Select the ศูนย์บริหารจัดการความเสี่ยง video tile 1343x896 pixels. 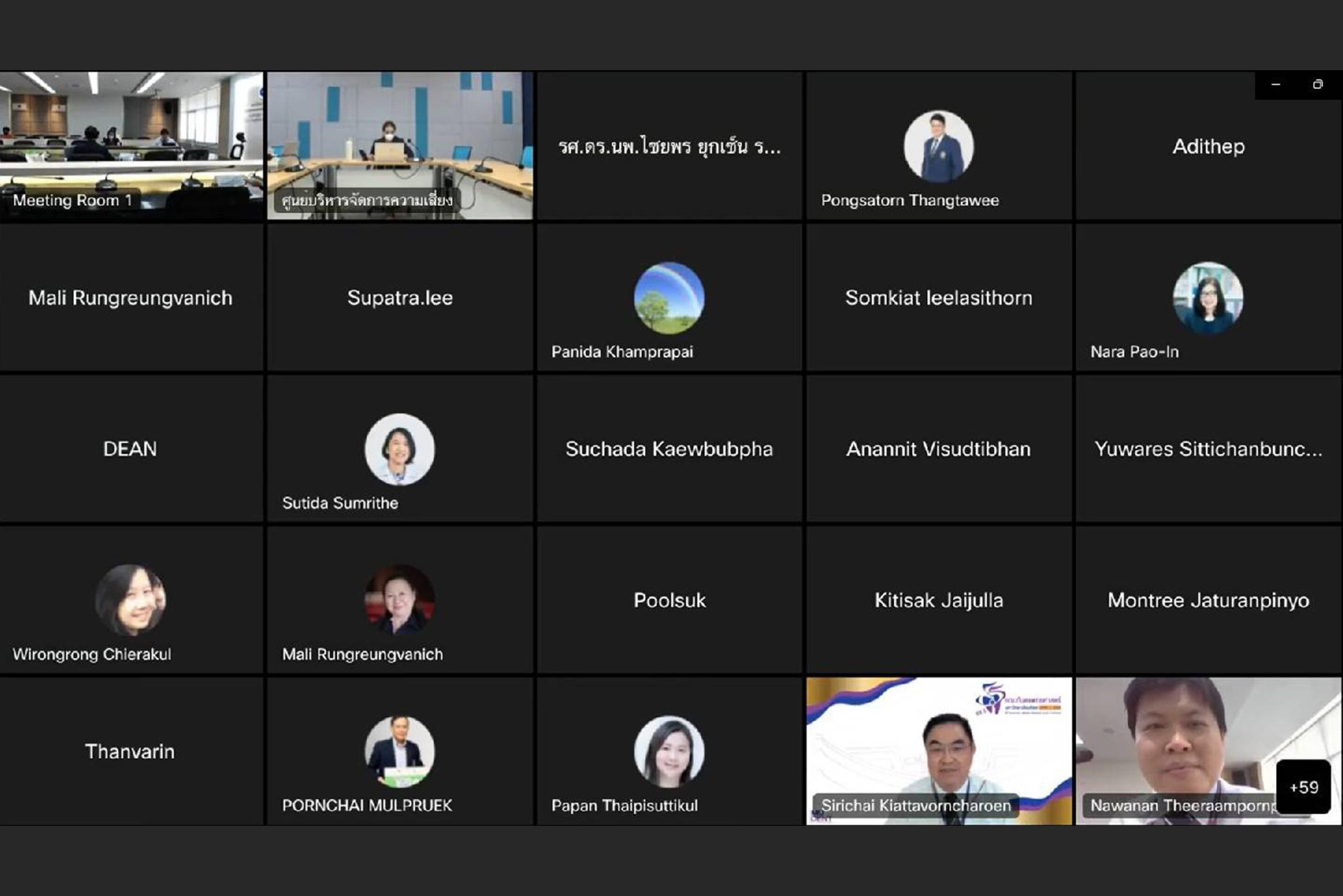coord(400,146)
